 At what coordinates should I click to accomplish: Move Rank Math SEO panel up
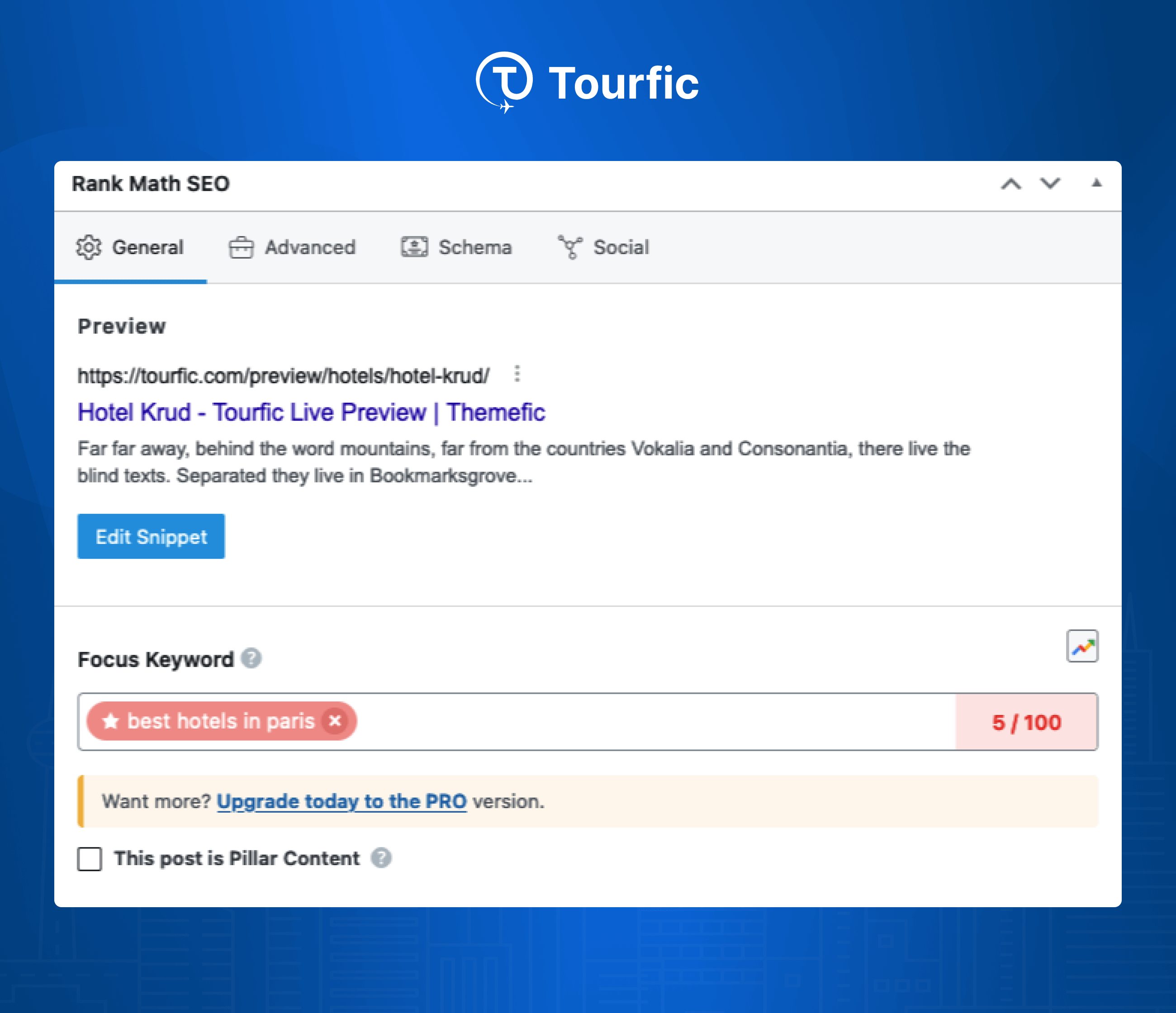pyautogui.click(x=1011, y=184)
